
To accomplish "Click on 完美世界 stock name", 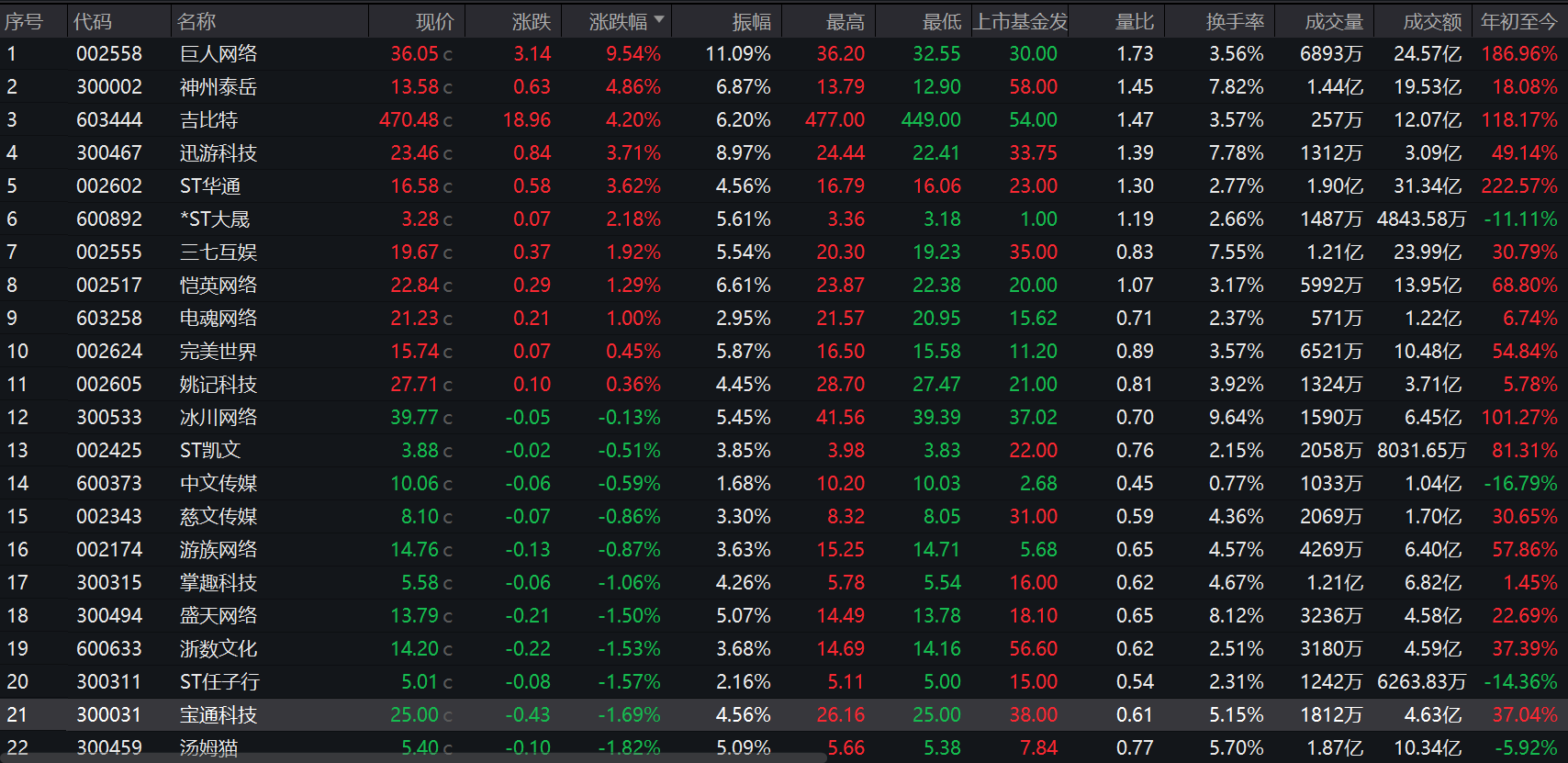I will coord(218,352).
